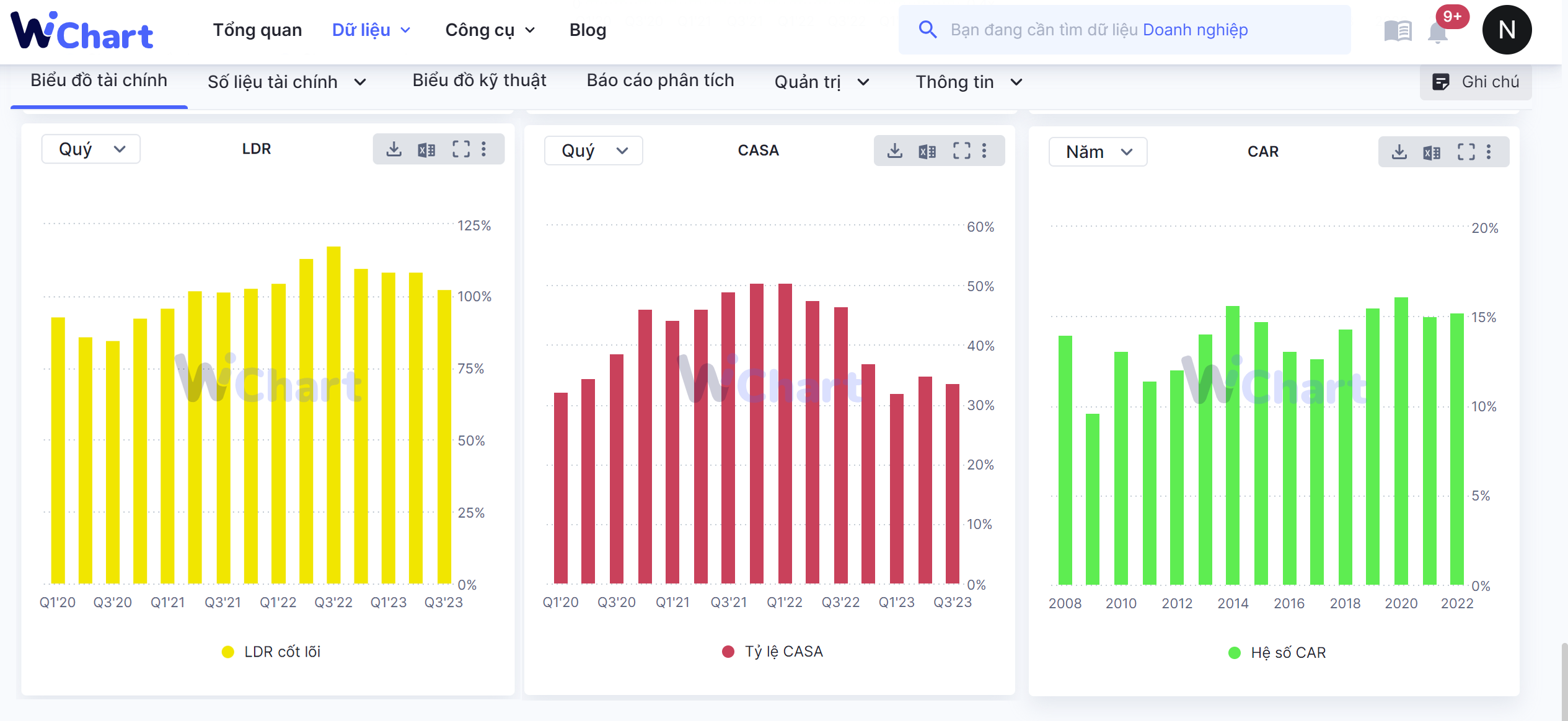Open LDR chart more options menu
Image resolution: width=1568 pixels, height=721 pixels.
[x=484, y=149]
